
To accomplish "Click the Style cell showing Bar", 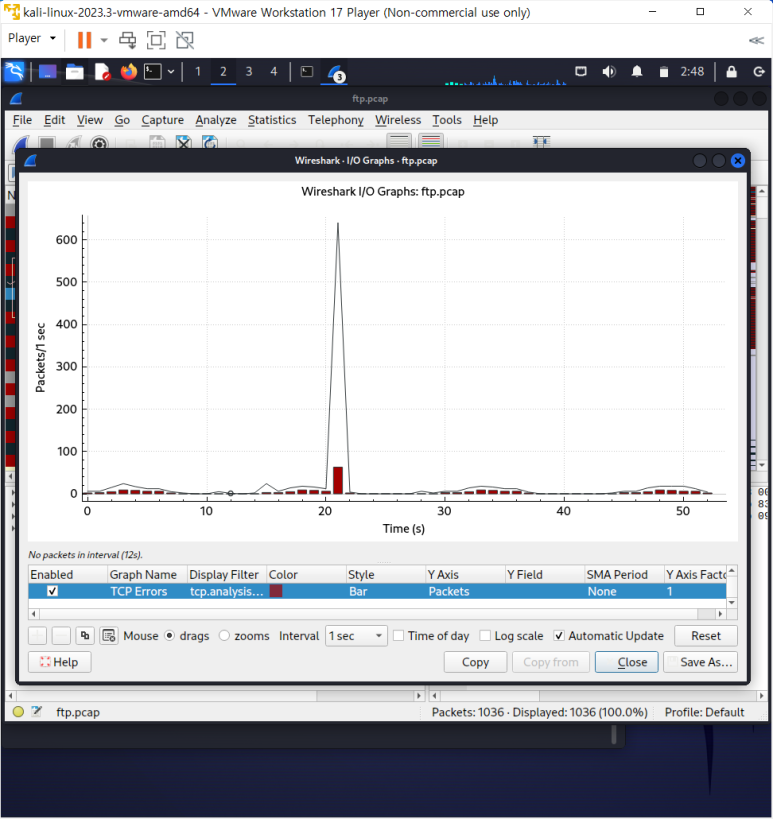I will (x=386, y=591).
